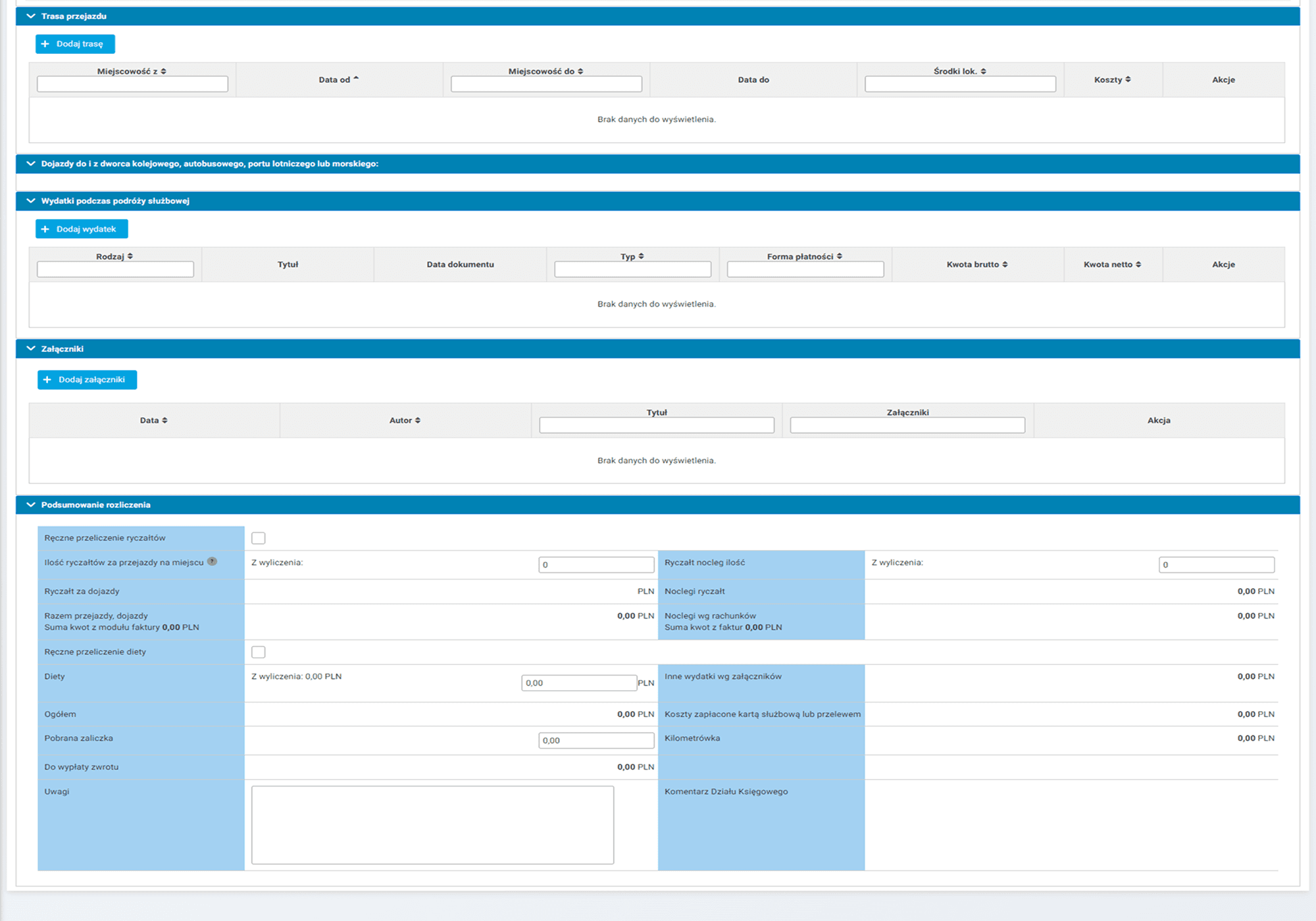Click the Ogółem label

pyautogui.click(x=60, y=714)
